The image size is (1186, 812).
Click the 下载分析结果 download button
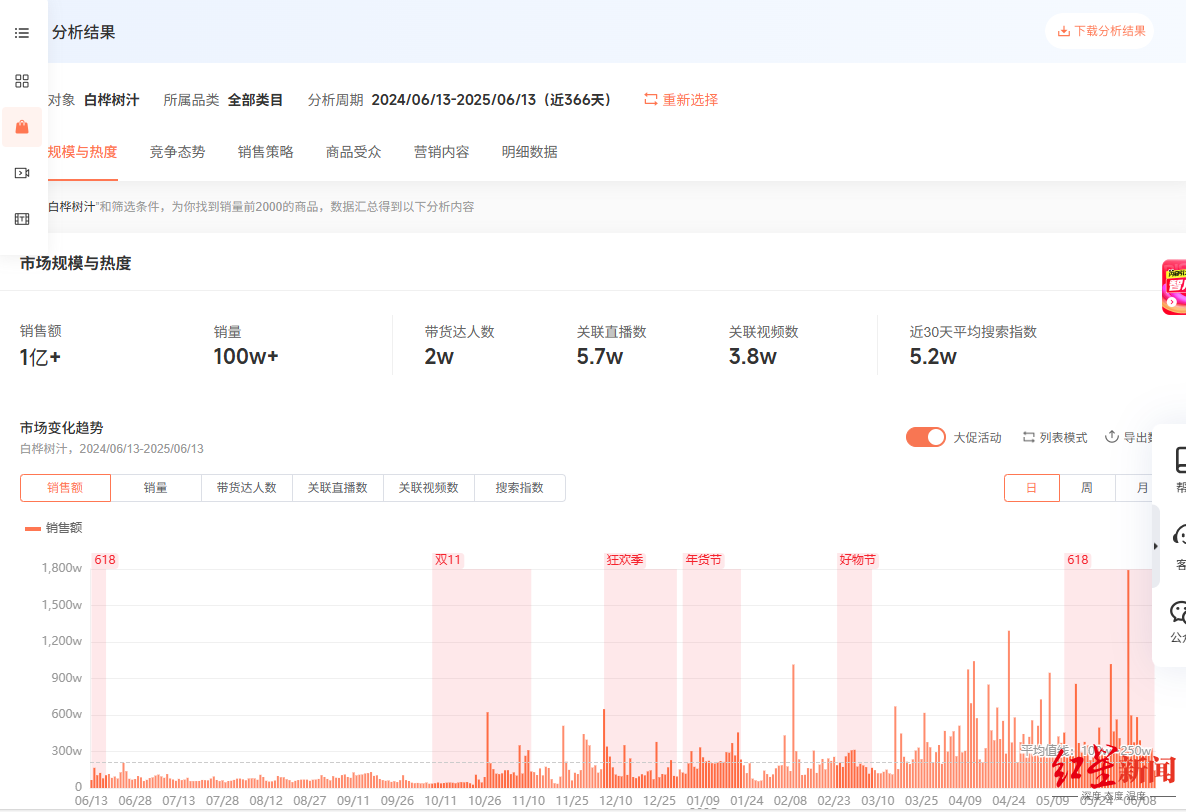[1101, 31]
